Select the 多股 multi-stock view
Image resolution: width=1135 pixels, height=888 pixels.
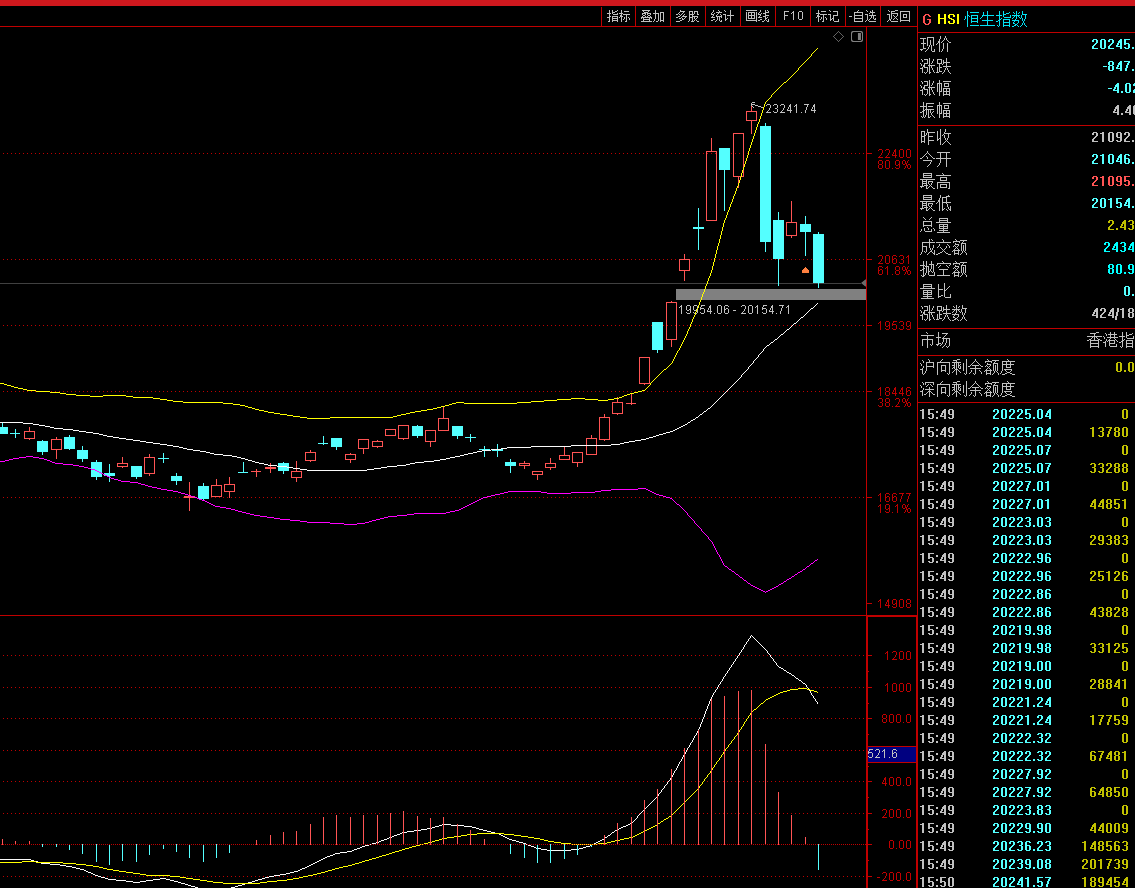pyautogui.click(x=687, y=16)
